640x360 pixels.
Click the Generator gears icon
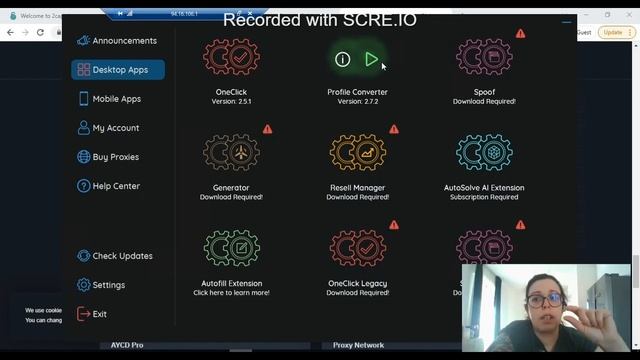231,152
